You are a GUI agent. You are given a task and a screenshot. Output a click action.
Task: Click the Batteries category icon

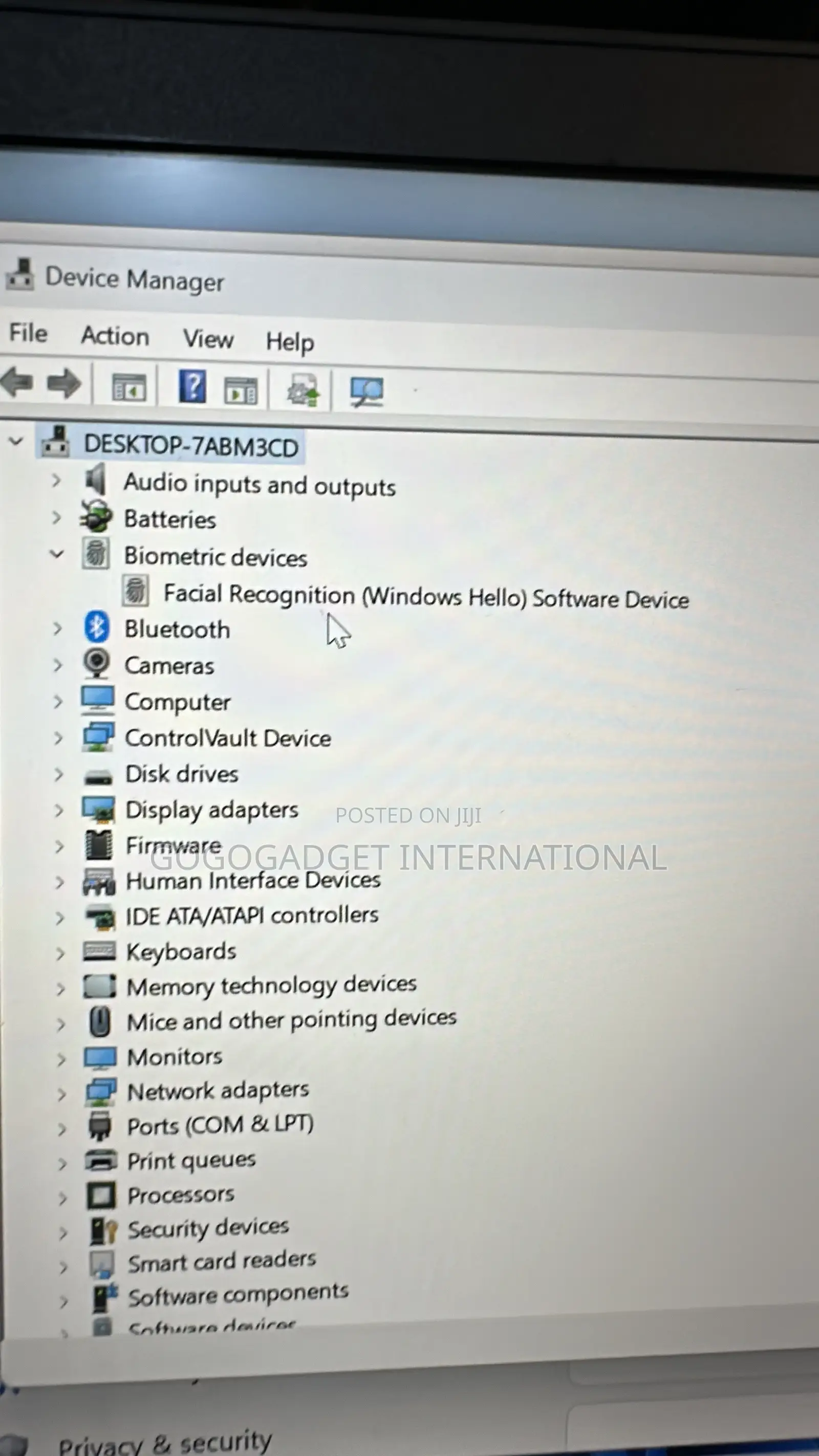coord(96,516)
